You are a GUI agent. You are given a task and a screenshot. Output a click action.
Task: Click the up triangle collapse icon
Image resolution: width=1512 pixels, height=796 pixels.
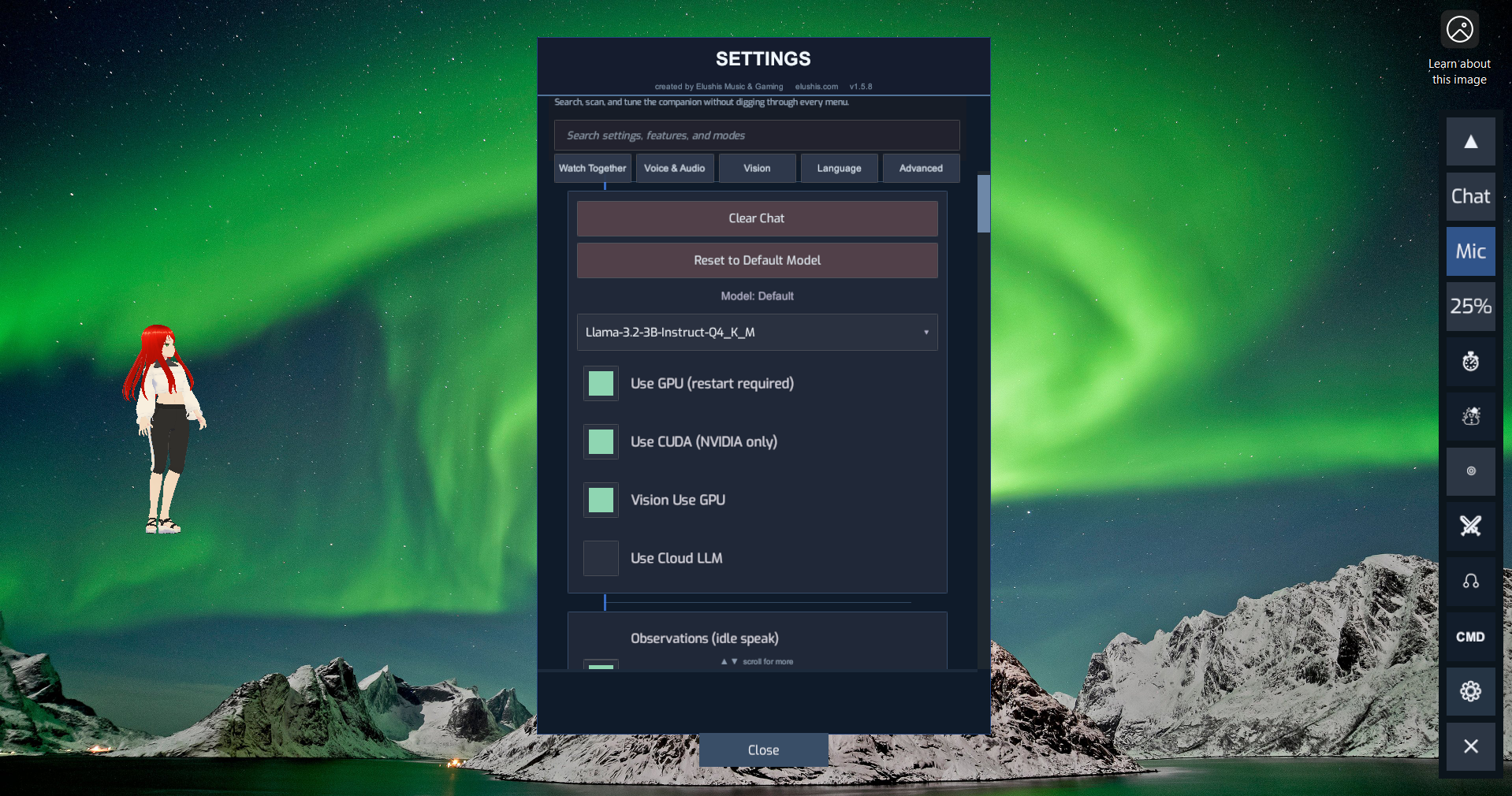point(1470,142)
